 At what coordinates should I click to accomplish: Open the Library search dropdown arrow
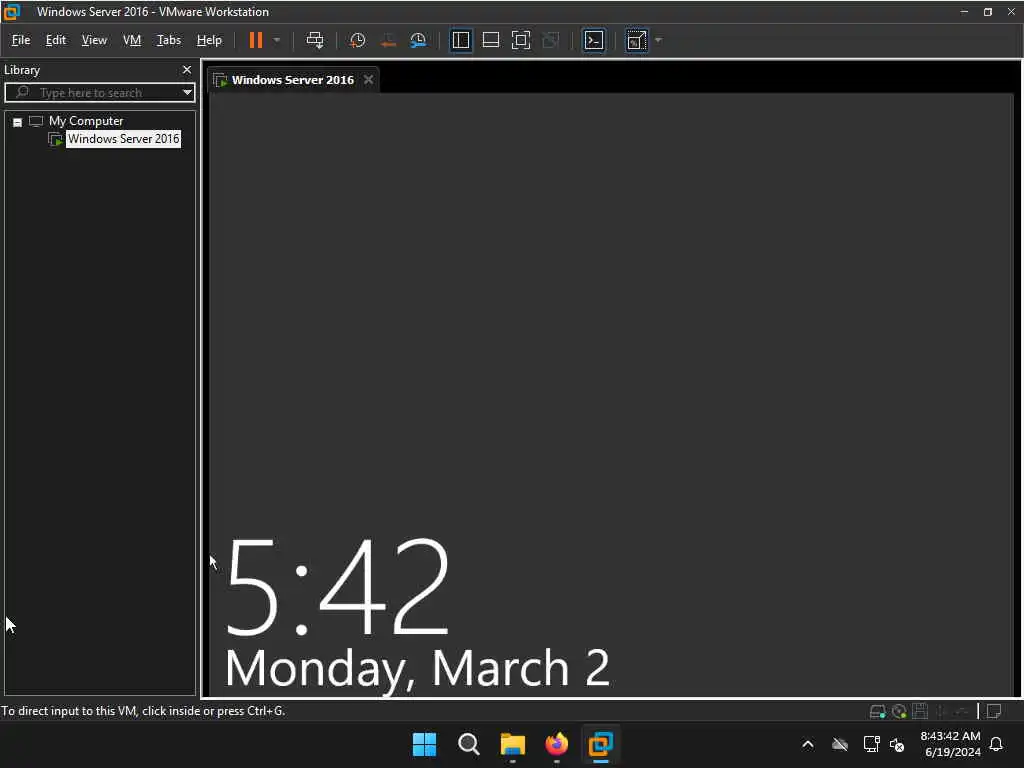pos(187,93)
